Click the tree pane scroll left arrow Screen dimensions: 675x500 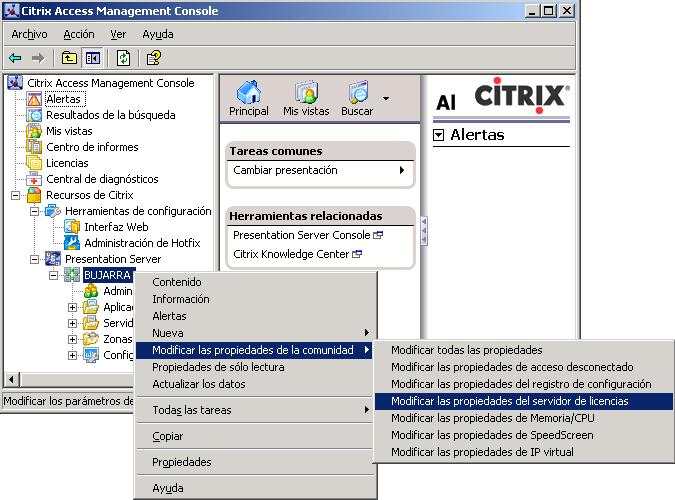(12, 379)
